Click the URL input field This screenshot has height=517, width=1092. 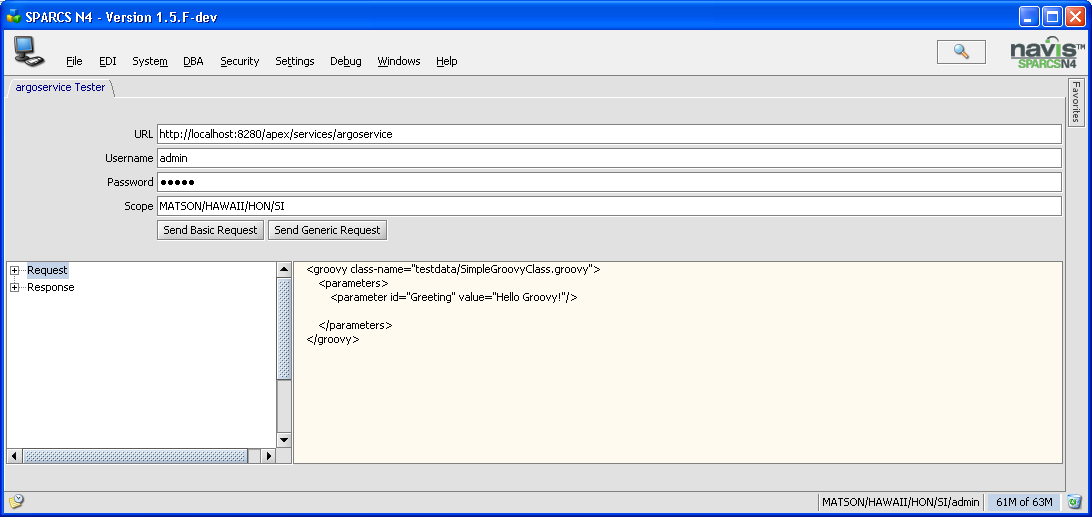pos(609,134)
